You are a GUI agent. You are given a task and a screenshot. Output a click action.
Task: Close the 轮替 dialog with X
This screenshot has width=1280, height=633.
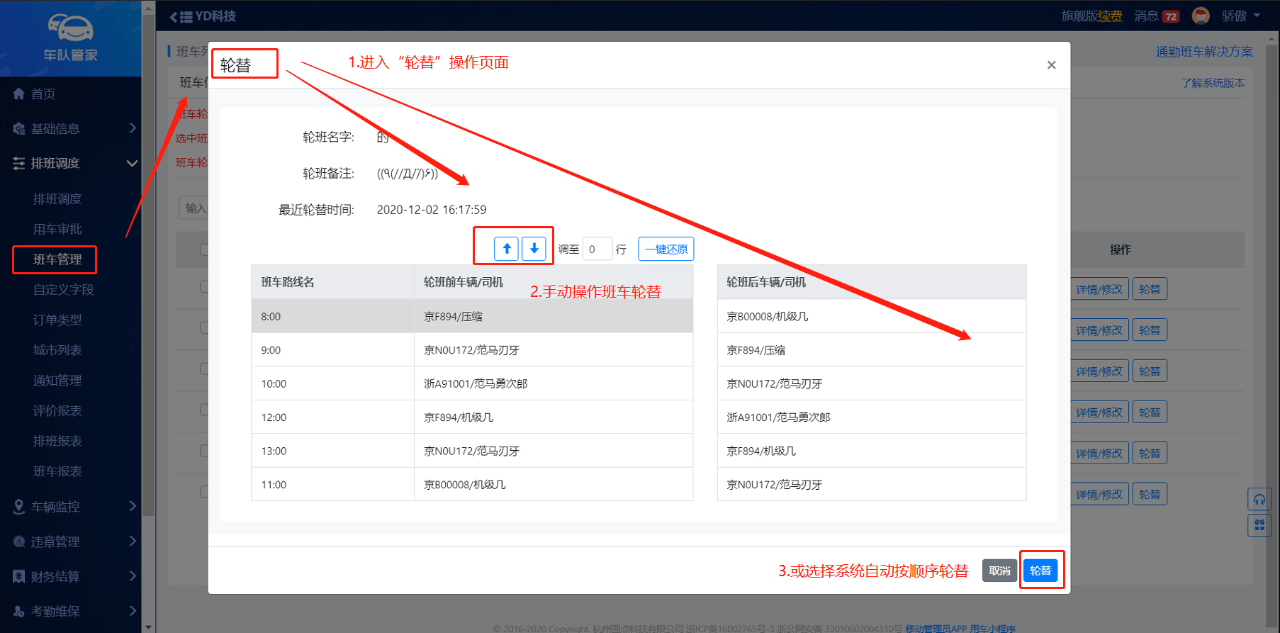pos(1051,65)
